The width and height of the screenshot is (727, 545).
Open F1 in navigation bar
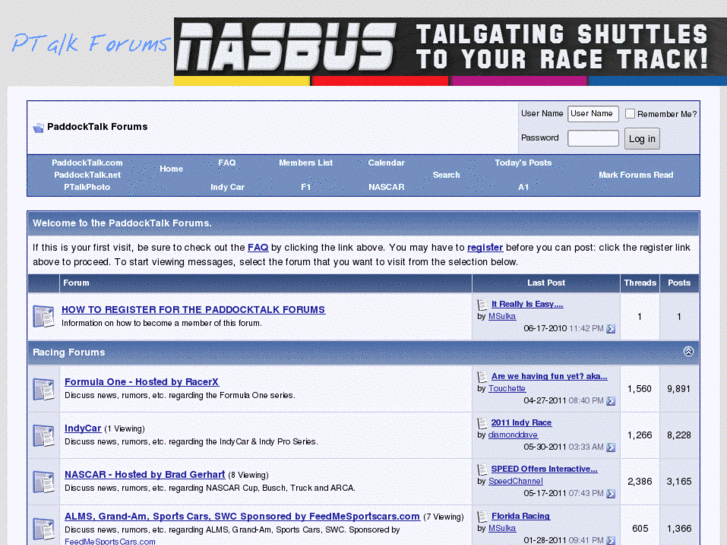pos(306,187)
